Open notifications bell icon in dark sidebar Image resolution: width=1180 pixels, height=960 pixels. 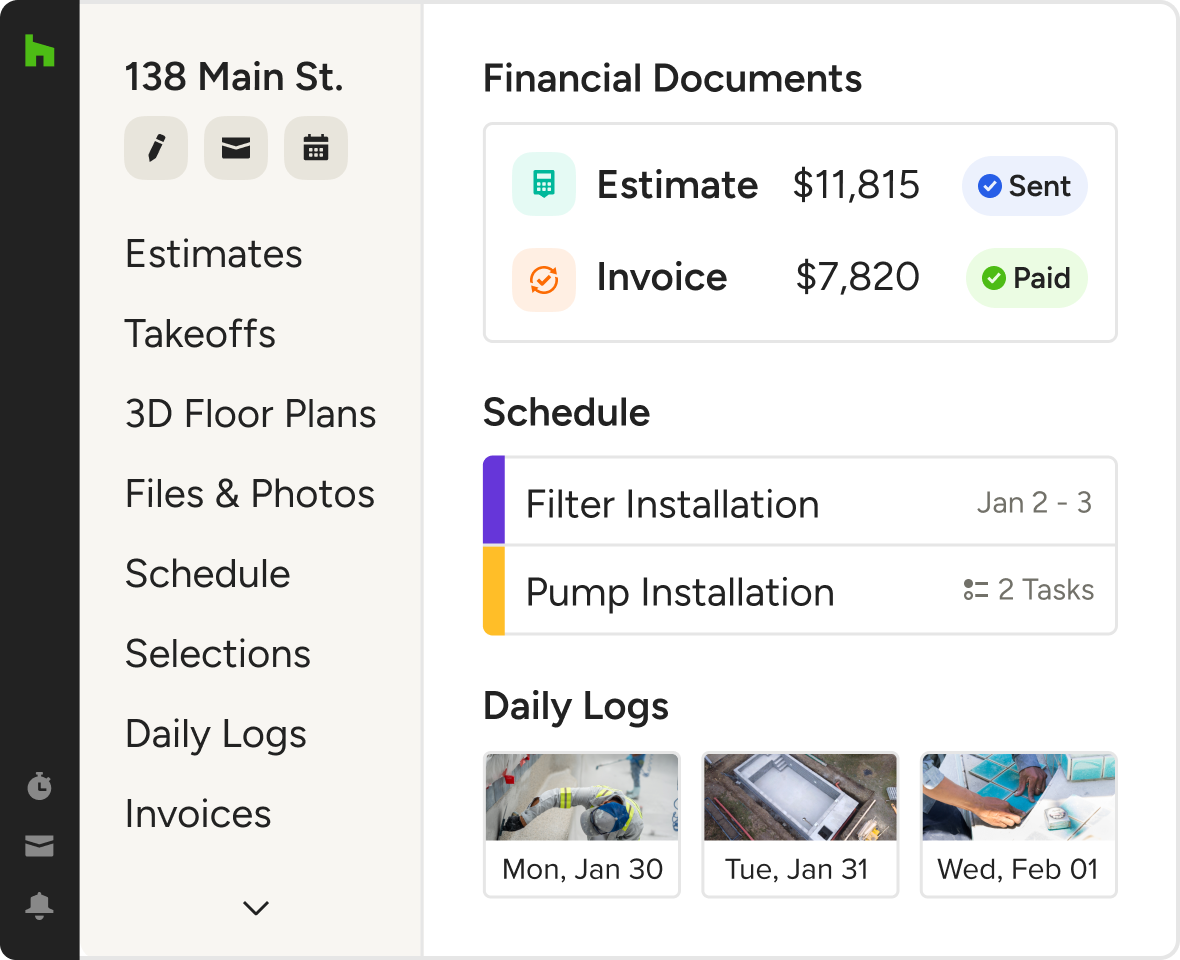click(39, 906)
